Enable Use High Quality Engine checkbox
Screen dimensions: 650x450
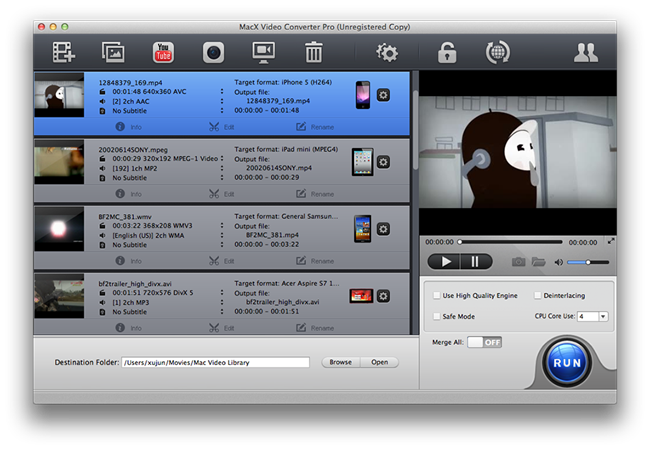point(436,296)
